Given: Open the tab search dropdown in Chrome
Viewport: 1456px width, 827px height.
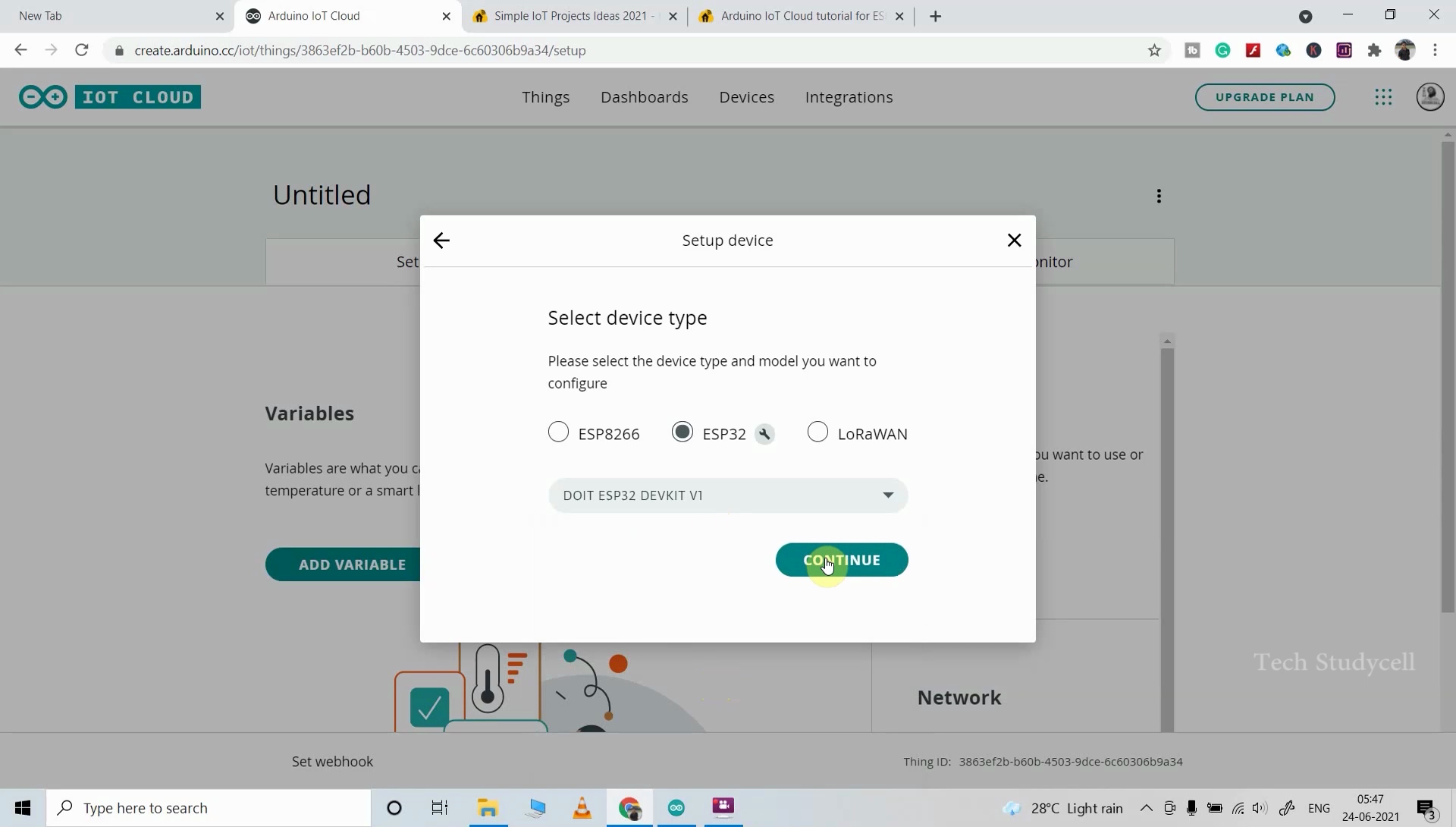Looking at the screenshot, I should pyautogui.click(x=1305, y=16).
